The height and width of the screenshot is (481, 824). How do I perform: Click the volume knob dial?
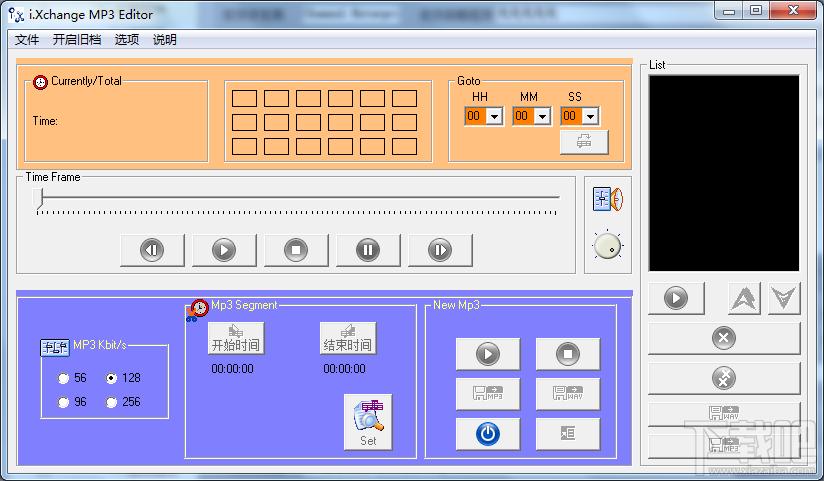click(x=607, y=245)
